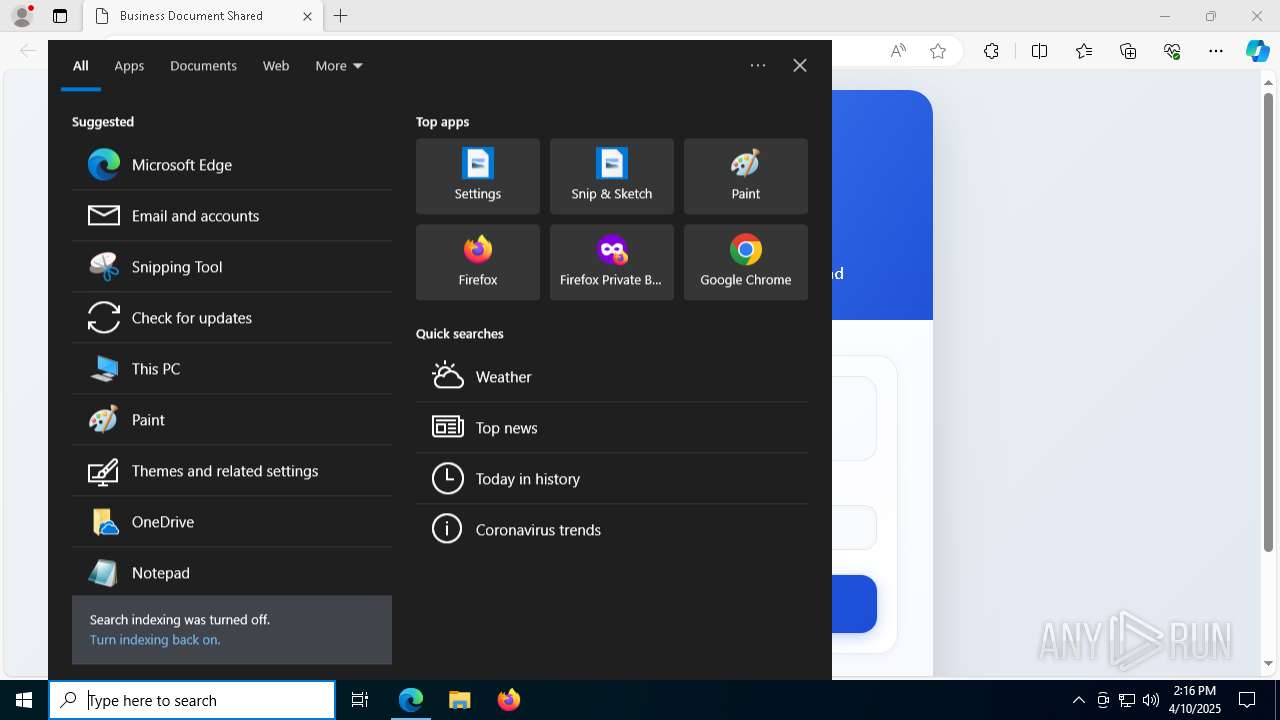1280x720 pixels.
Task: Focus the Type here to search box
Action: pyautogui.click(x=192, y=700)
